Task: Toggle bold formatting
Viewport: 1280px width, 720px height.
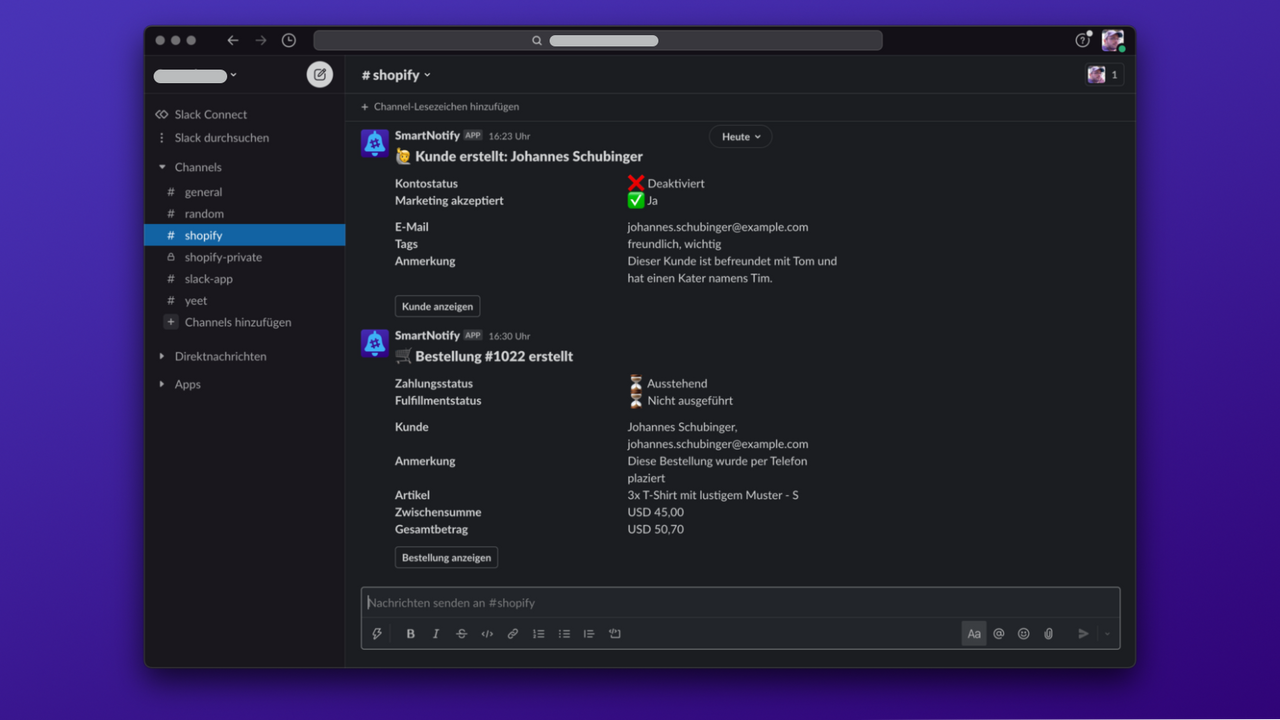Action: tap(410, 633)
